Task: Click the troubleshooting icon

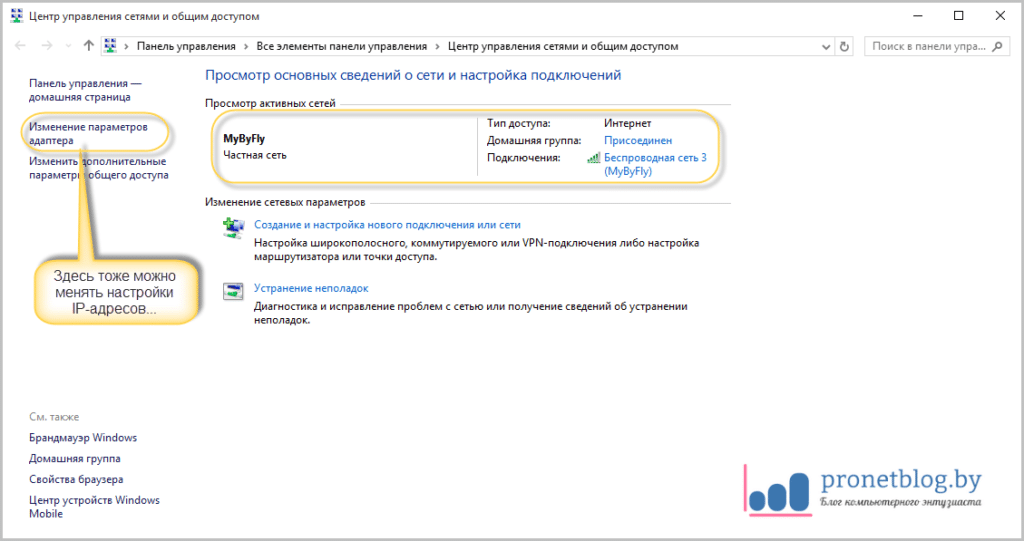Action: click(232, 291)
